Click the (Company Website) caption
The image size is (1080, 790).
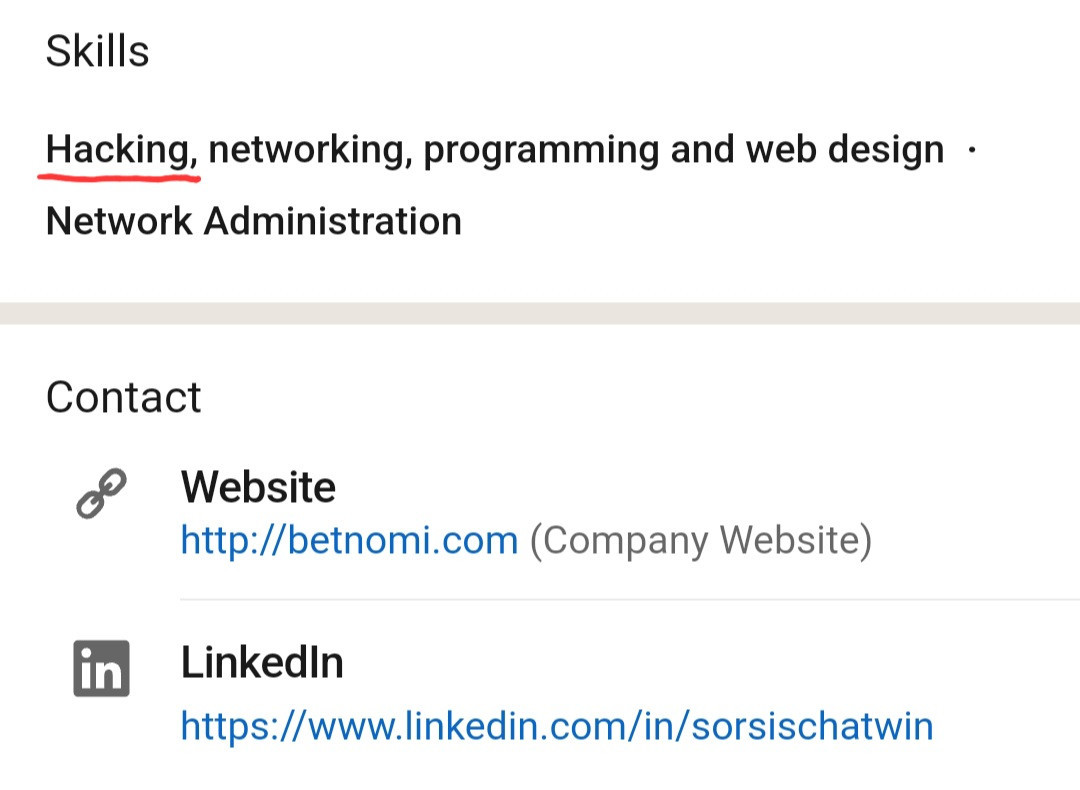[x=700, y=541]
